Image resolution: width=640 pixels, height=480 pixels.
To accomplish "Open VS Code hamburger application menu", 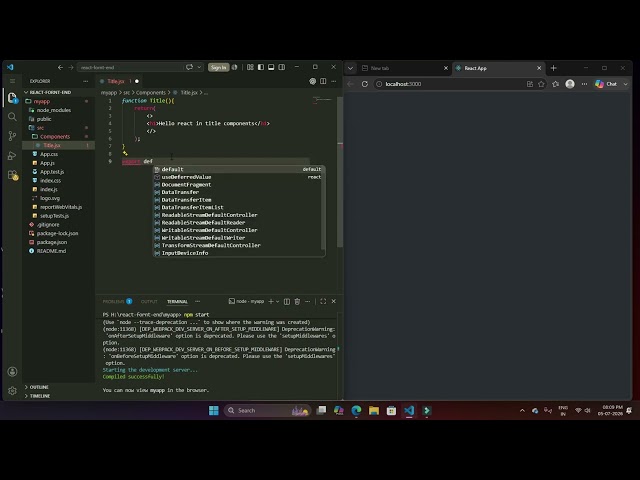I will [12, 81].
